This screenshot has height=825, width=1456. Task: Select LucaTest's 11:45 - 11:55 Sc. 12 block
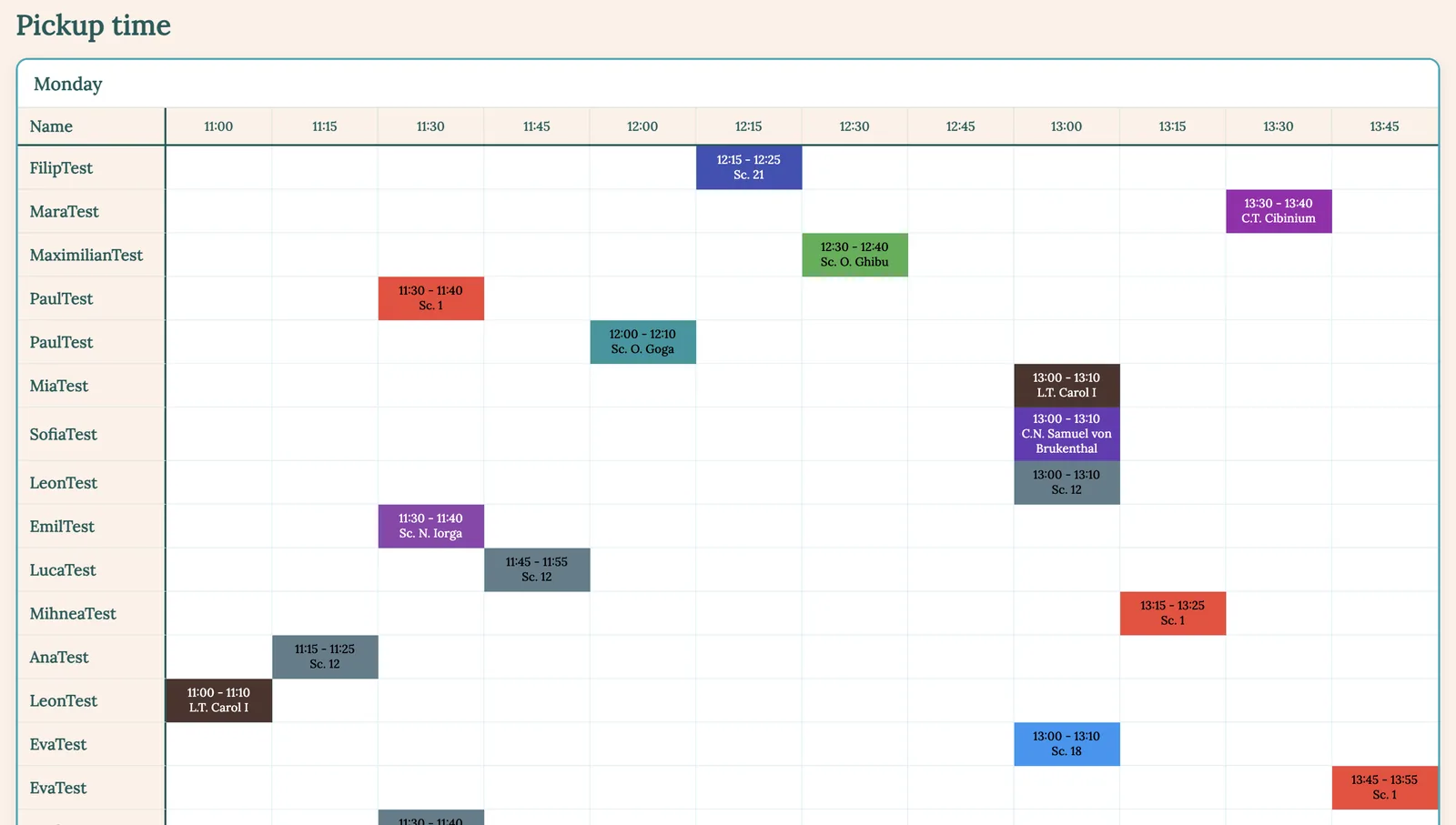537,570
